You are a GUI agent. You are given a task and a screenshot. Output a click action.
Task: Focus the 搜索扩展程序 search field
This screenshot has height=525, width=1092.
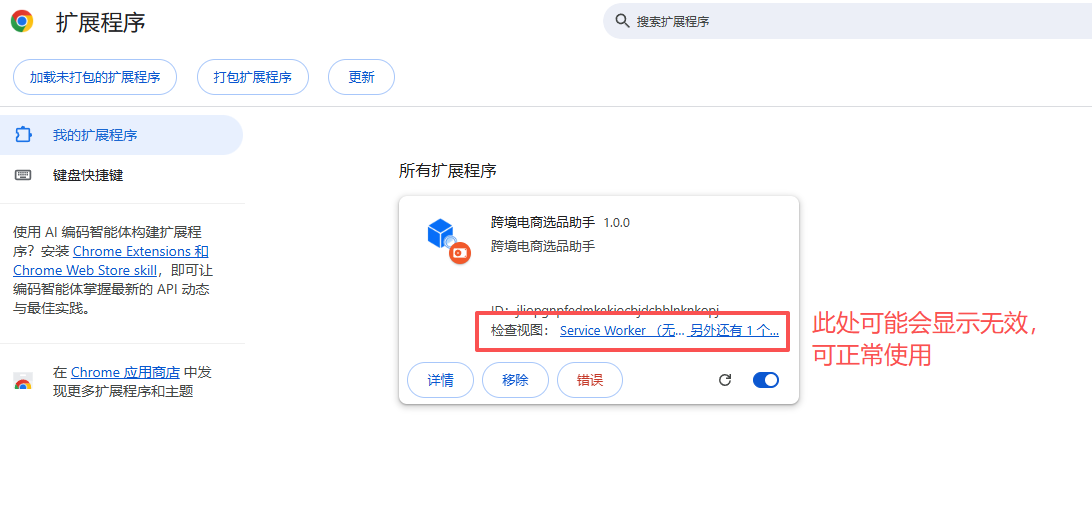847,21
